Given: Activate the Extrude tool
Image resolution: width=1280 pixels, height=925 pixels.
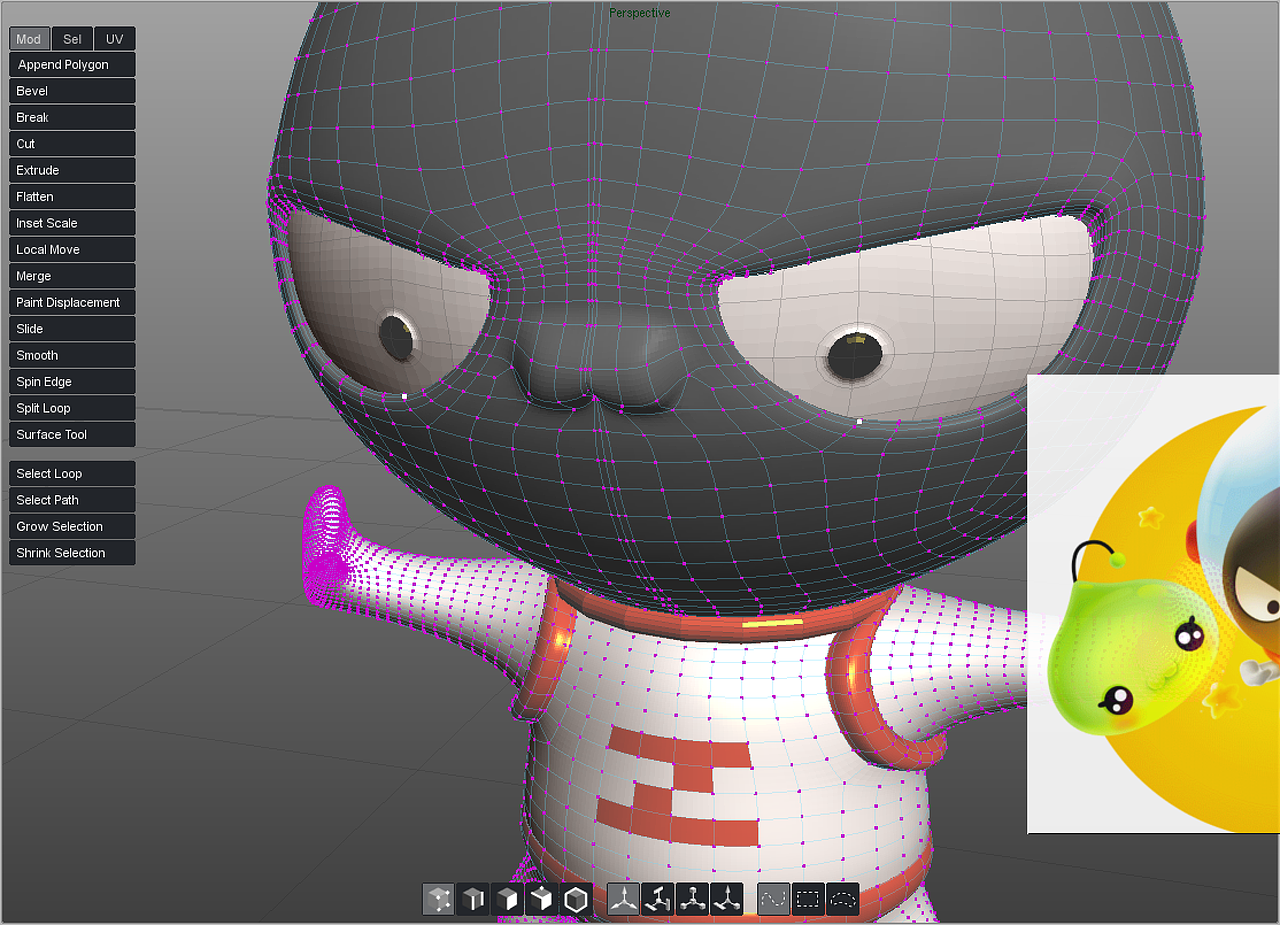Looking at the screenshot, I should (71, 170).
